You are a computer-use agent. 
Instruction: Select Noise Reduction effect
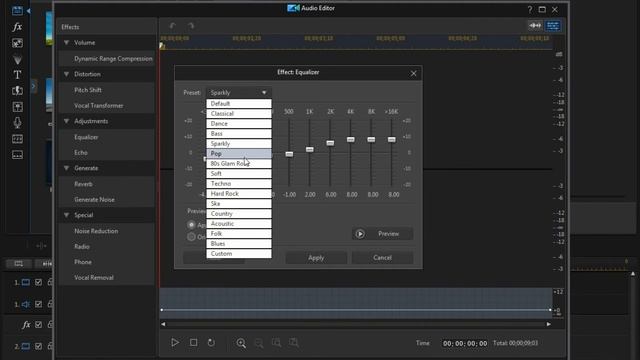click(107, 231)
